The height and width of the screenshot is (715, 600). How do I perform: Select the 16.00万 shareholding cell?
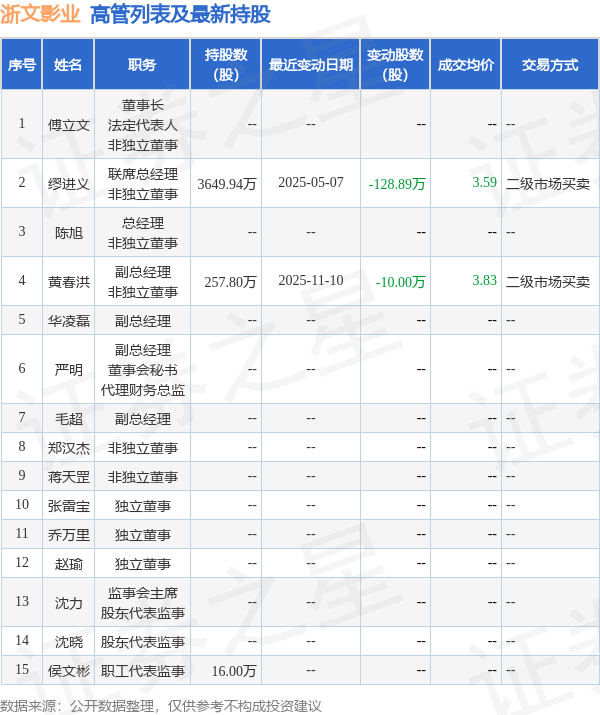[234, 671]
